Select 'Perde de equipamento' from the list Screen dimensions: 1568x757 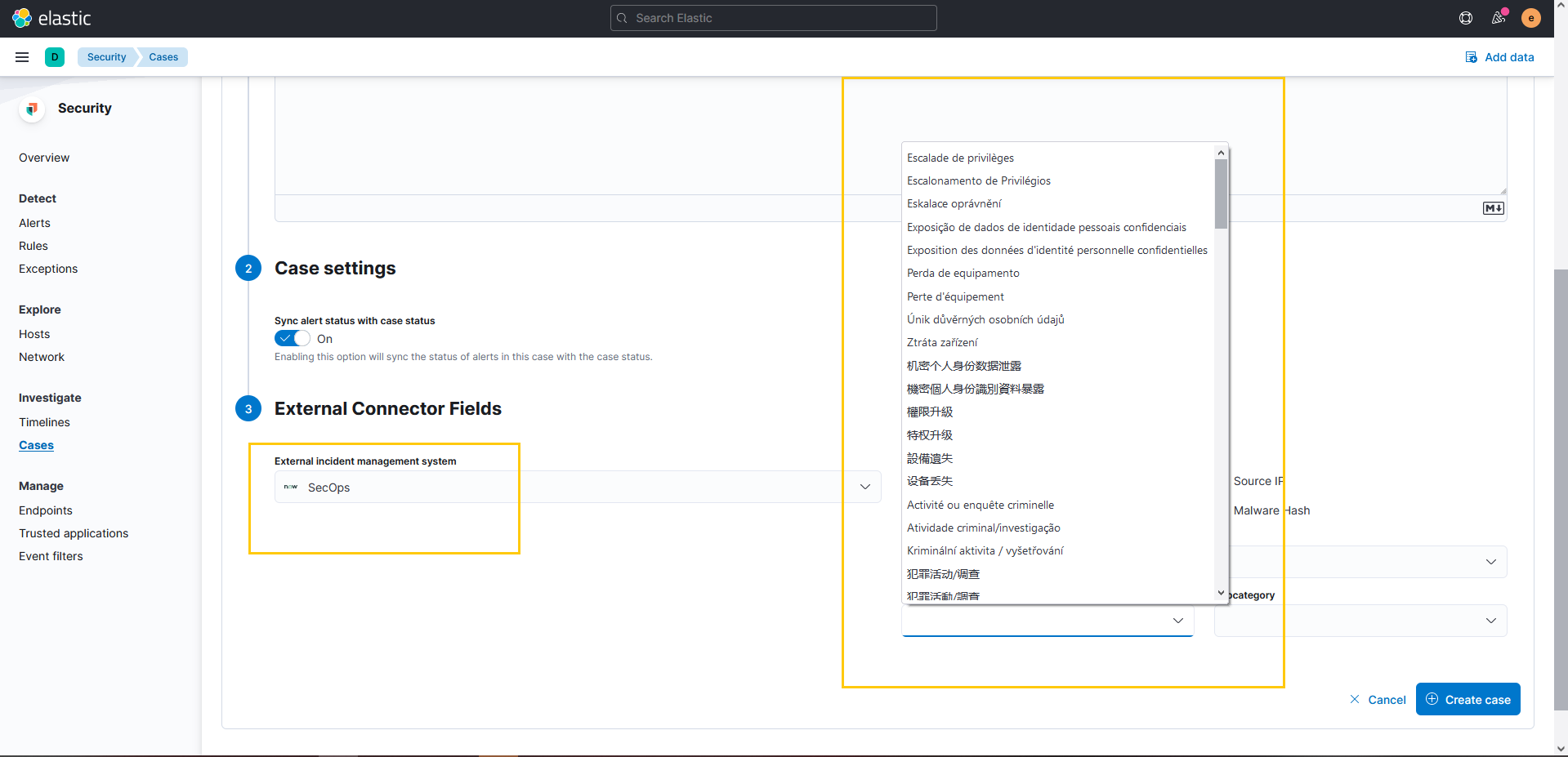click(x=963, y=273)
